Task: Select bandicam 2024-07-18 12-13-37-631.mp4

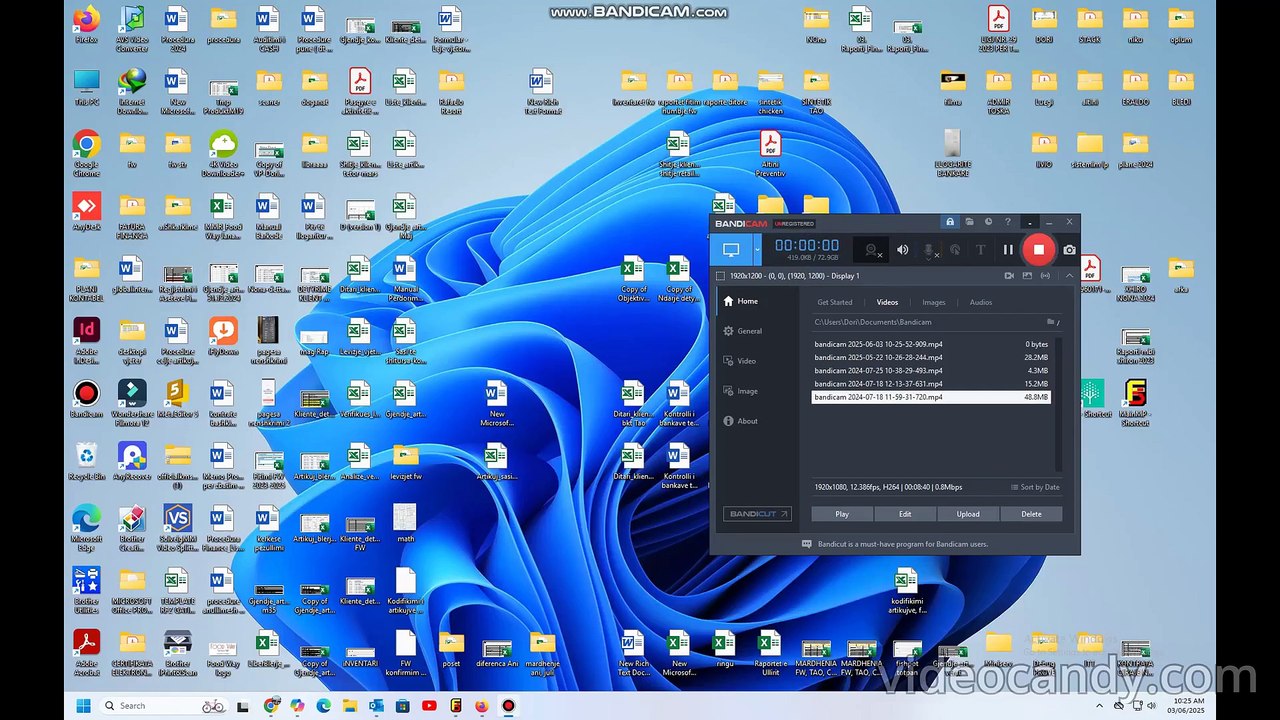Action: [x=931, y=383]
